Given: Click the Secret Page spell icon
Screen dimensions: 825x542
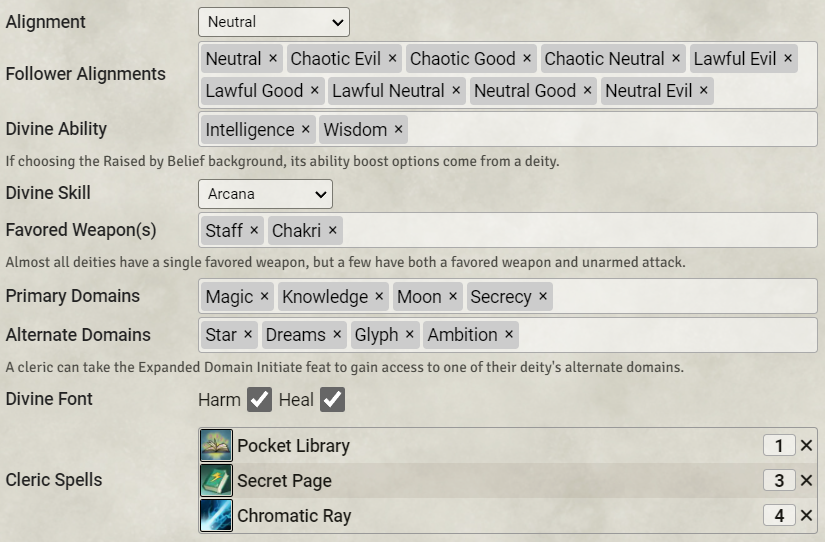Looking at the screenshot, I should tap(216, 481).
